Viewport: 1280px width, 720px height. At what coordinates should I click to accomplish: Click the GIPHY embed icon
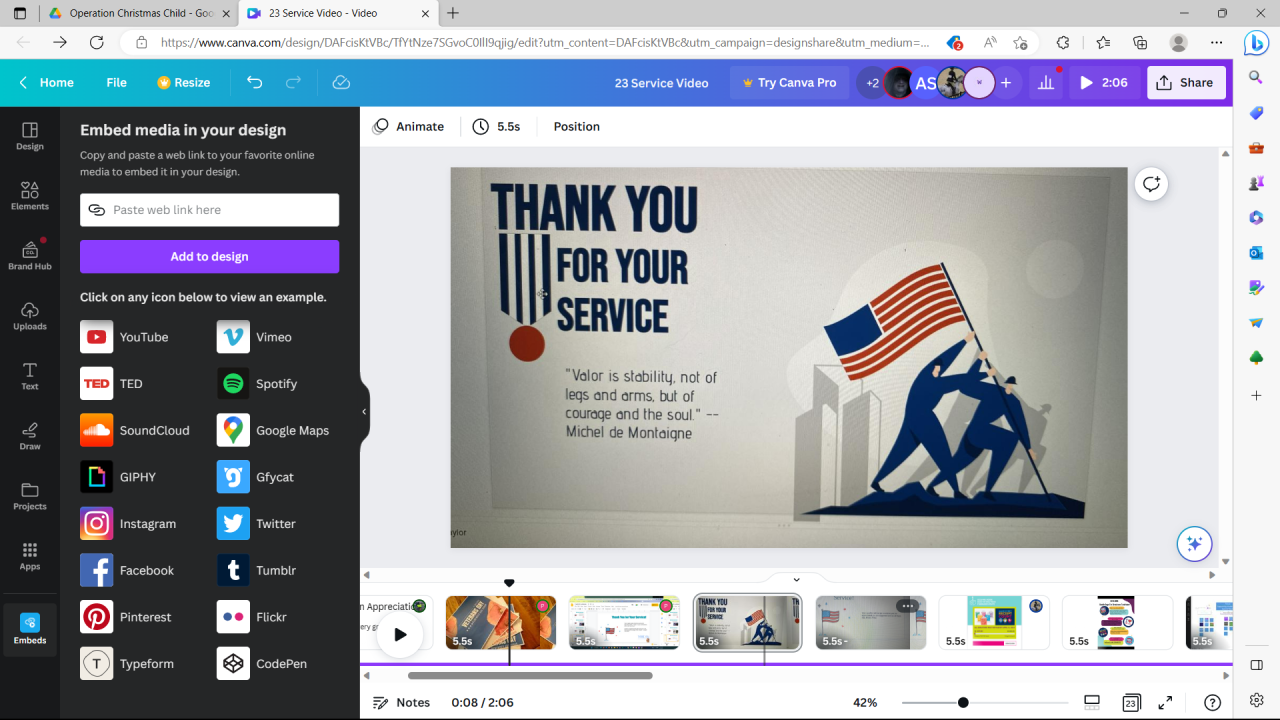[x=97, y=477]
